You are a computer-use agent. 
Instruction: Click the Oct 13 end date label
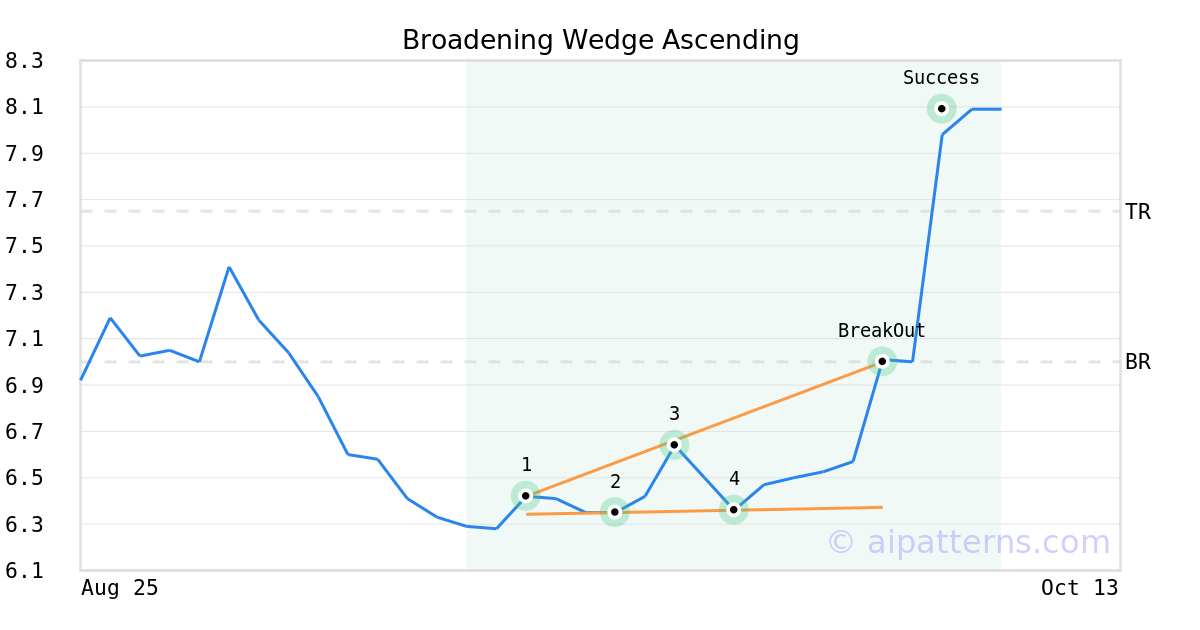tap(1080, 588)
